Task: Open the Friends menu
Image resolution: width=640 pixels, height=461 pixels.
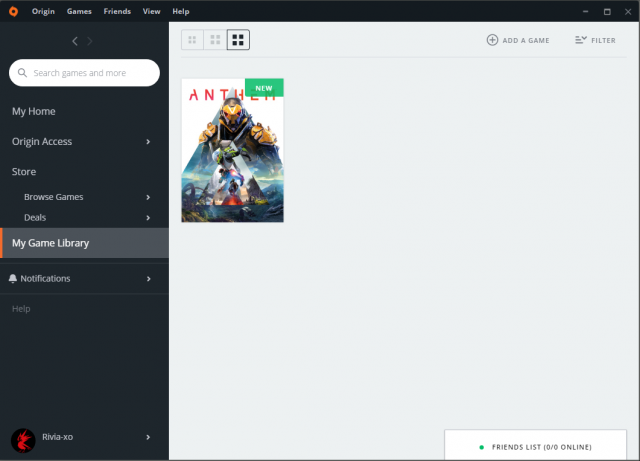Action: 117,11
